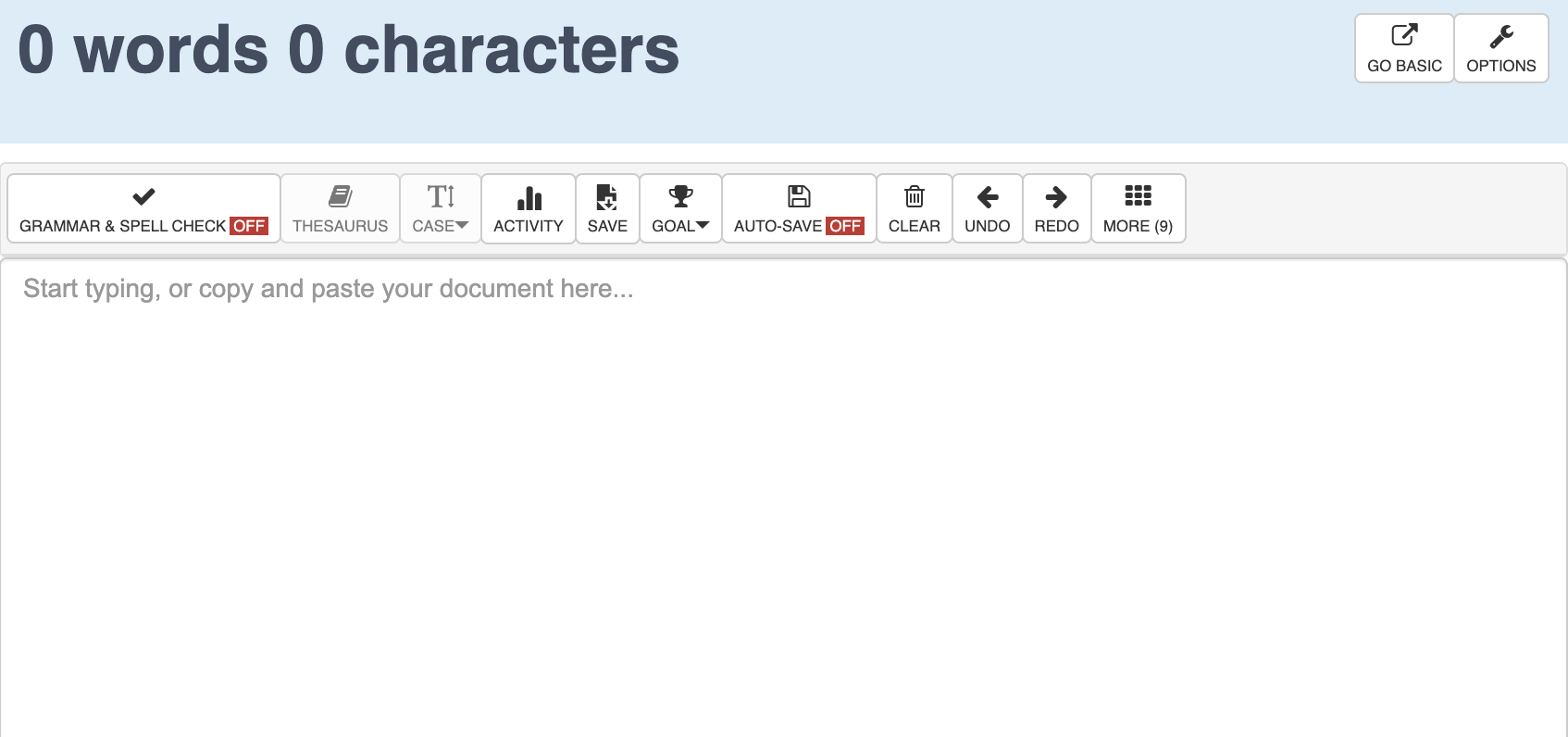1568x737 pixels.
Task: Open the Activity bar chart icon
Action: [x=529, y=197]
